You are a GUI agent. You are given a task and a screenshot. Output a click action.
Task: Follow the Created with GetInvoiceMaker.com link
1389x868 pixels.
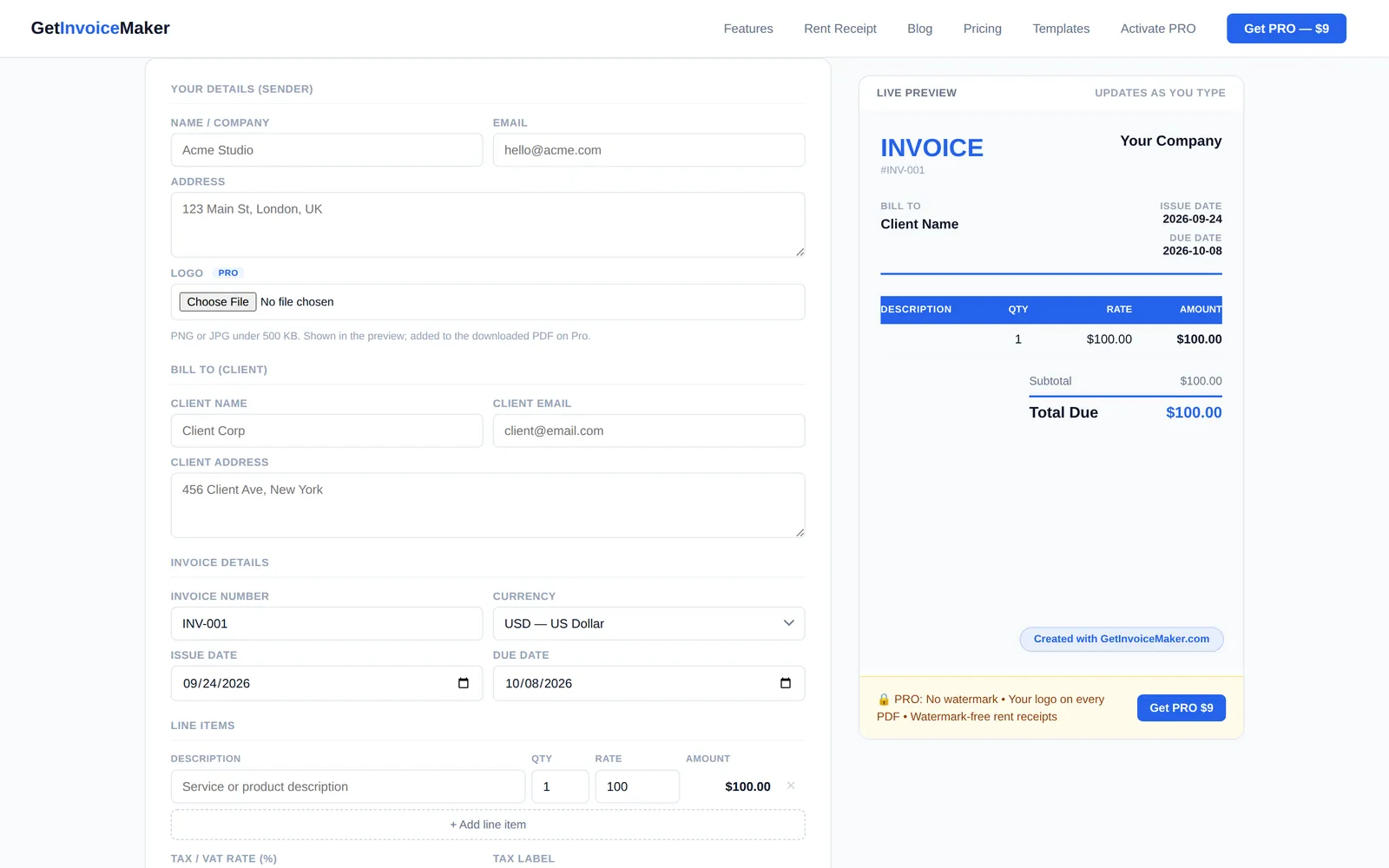pos(1122,639)
